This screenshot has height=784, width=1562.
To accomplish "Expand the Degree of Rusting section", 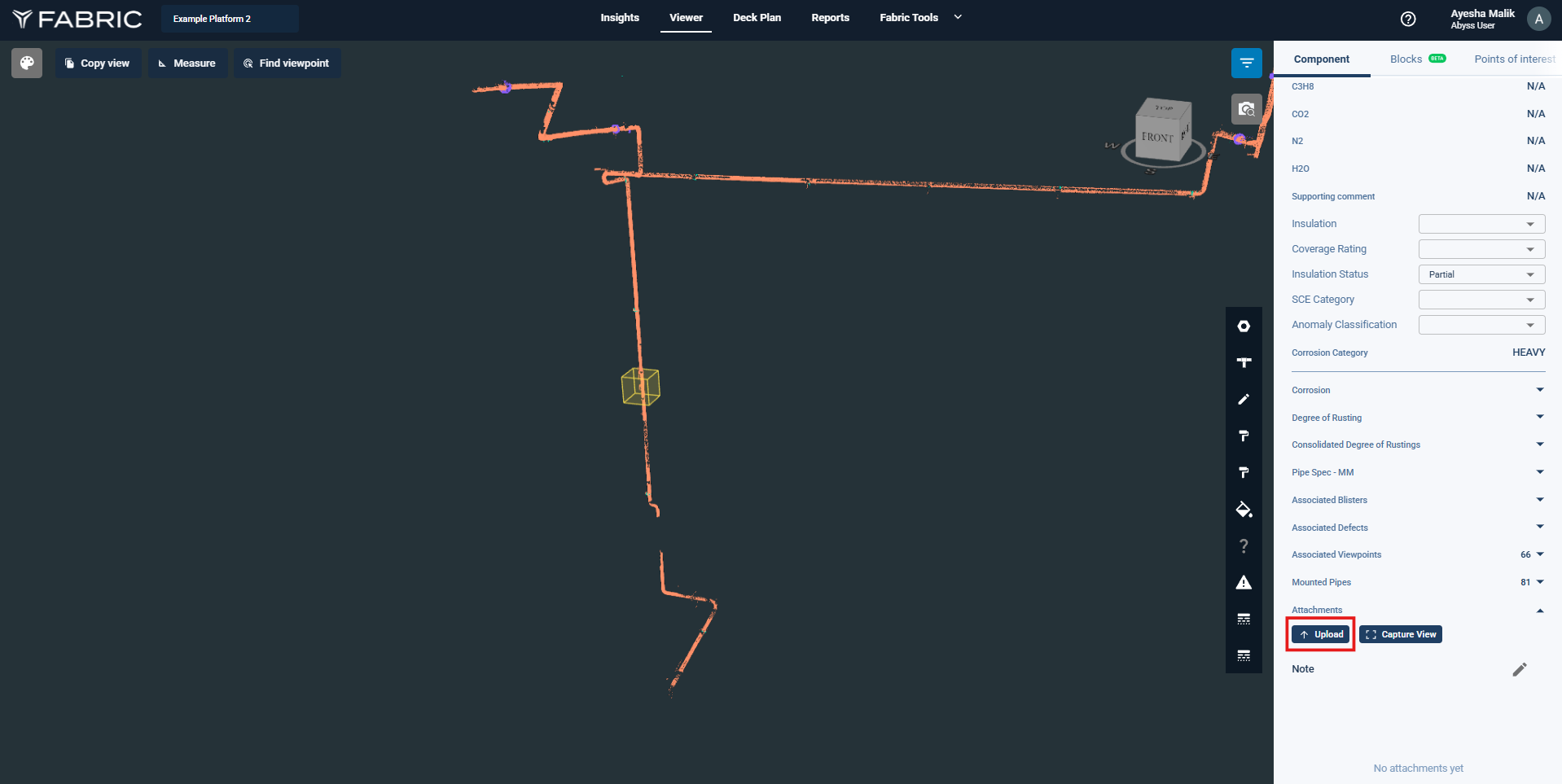I will [x=1539, y=417].
